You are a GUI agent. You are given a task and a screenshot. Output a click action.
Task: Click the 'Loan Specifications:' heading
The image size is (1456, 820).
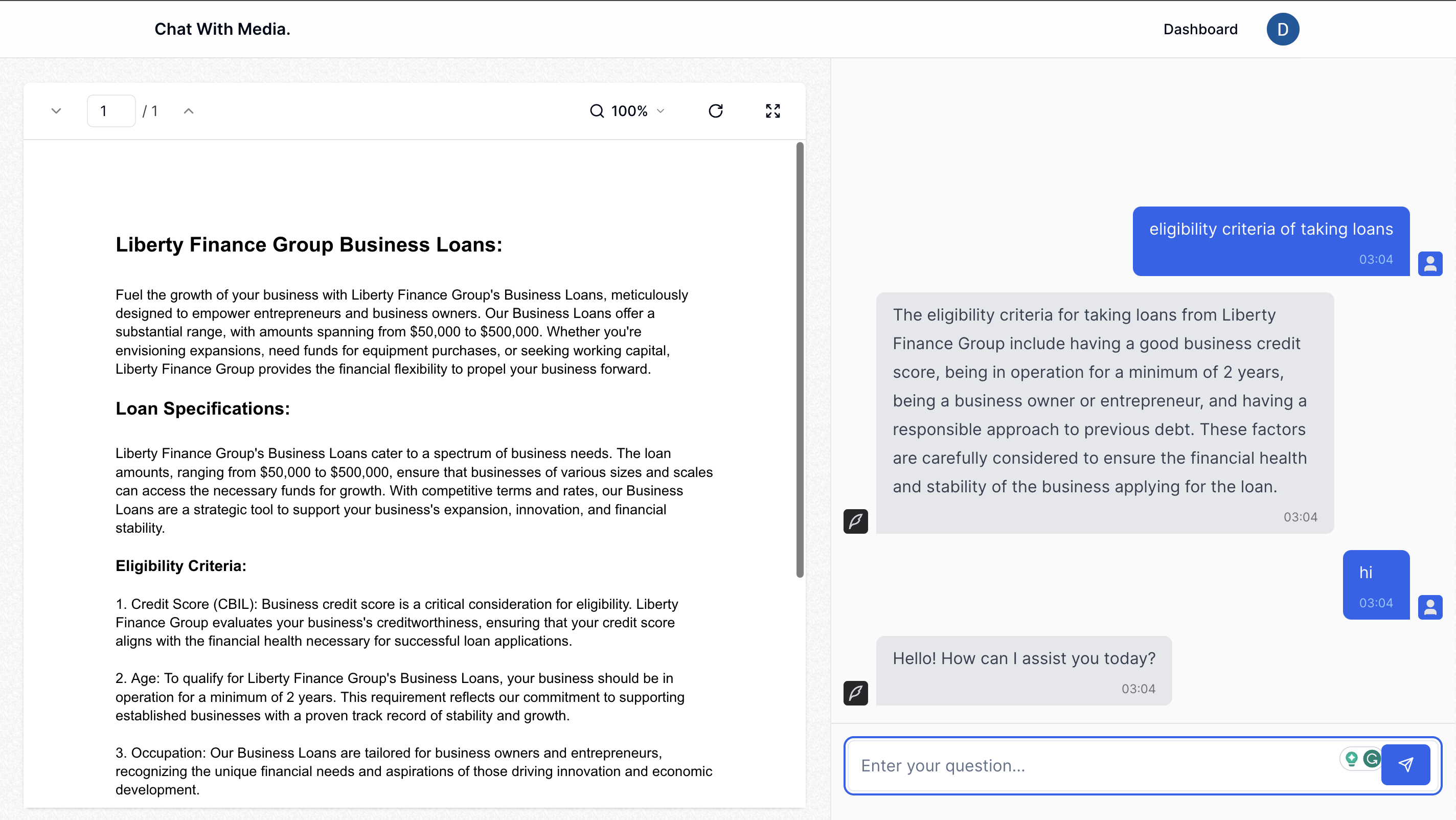coord(202,408)
